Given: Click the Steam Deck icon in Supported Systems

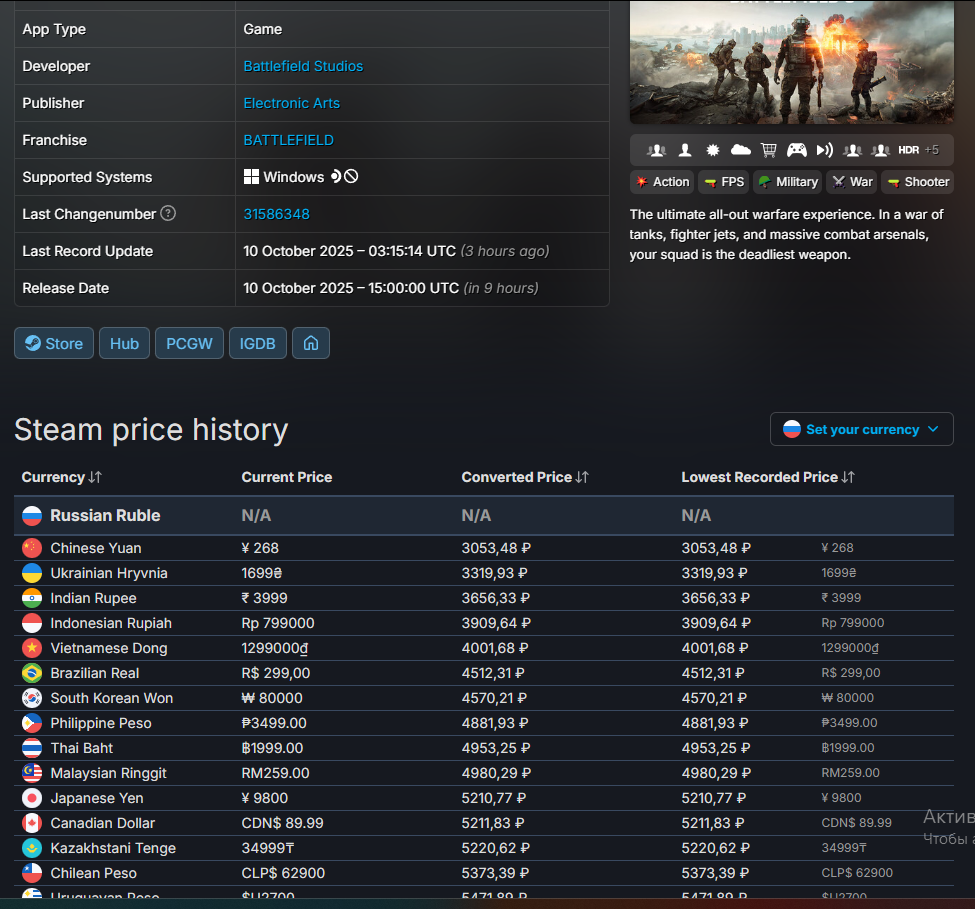Looking at the screenshot, I should [x=336, y=177].
